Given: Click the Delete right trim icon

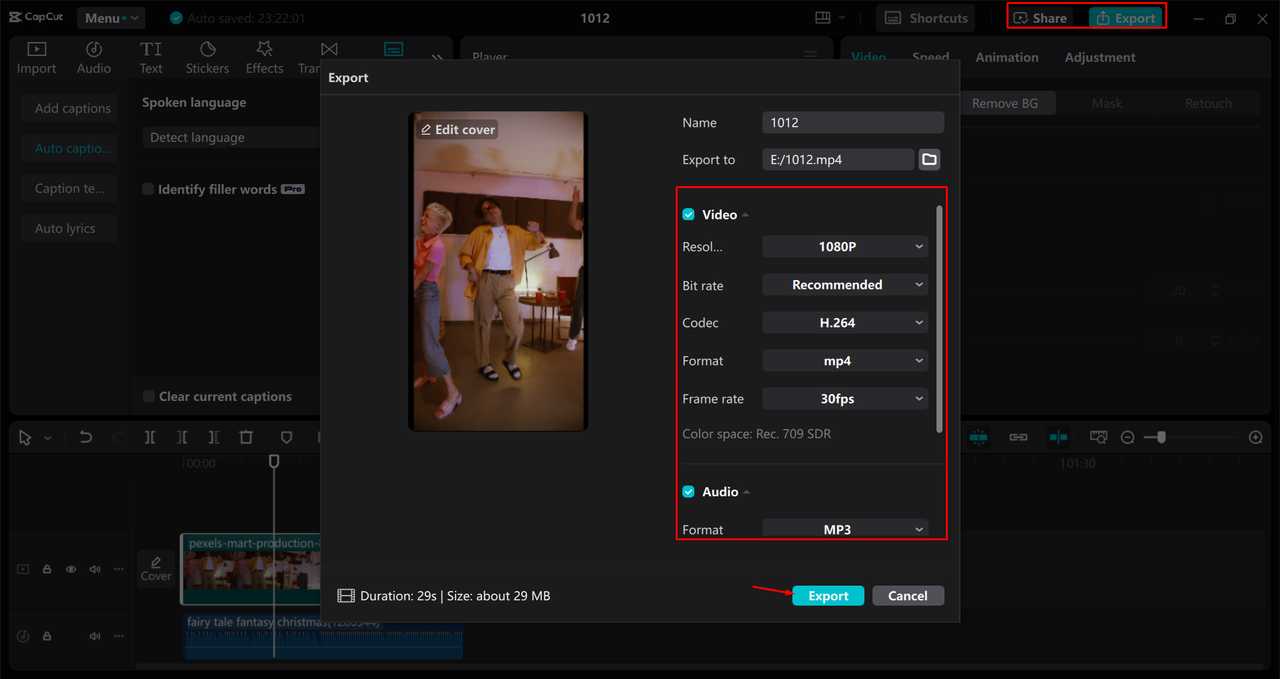Looking at the screenshot, I should click(214, 437).
